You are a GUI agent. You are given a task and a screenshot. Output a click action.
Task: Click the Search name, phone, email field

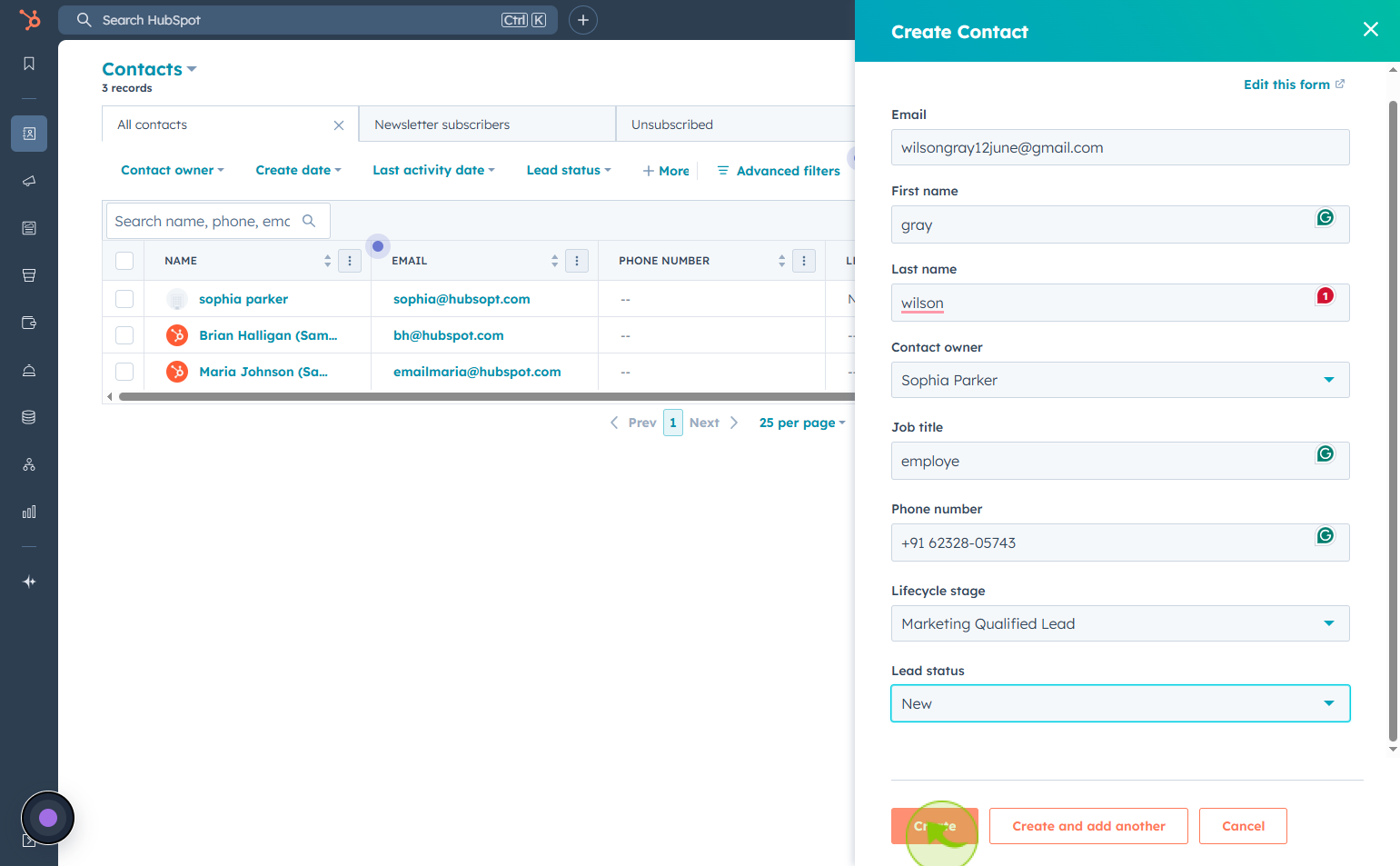[x=217, y=221]
